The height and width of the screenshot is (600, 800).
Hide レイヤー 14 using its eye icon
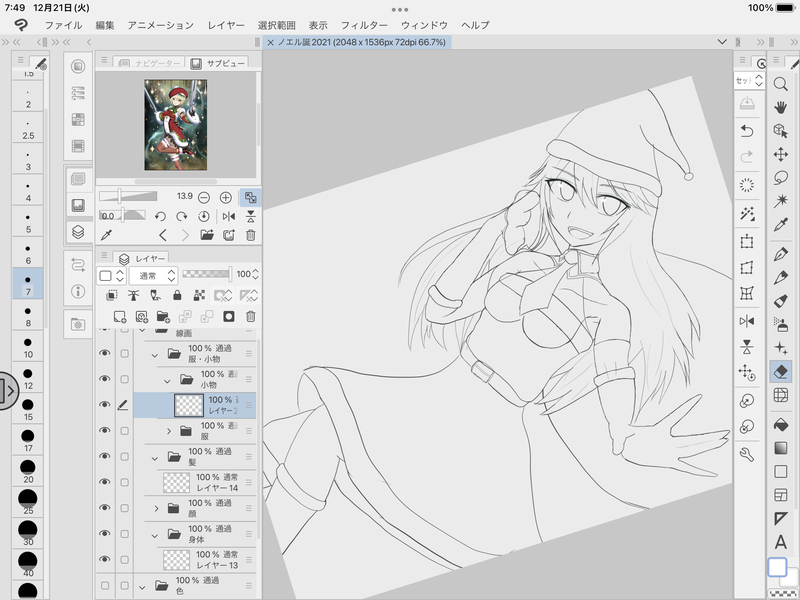(104, 483)
